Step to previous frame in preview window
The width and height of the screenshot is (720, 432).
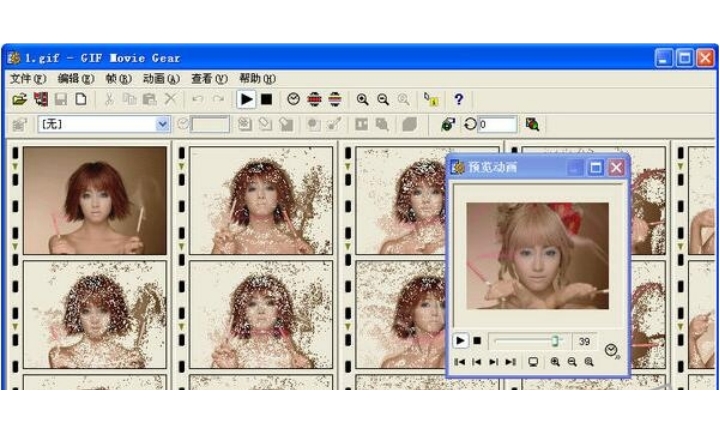point(477,362)
